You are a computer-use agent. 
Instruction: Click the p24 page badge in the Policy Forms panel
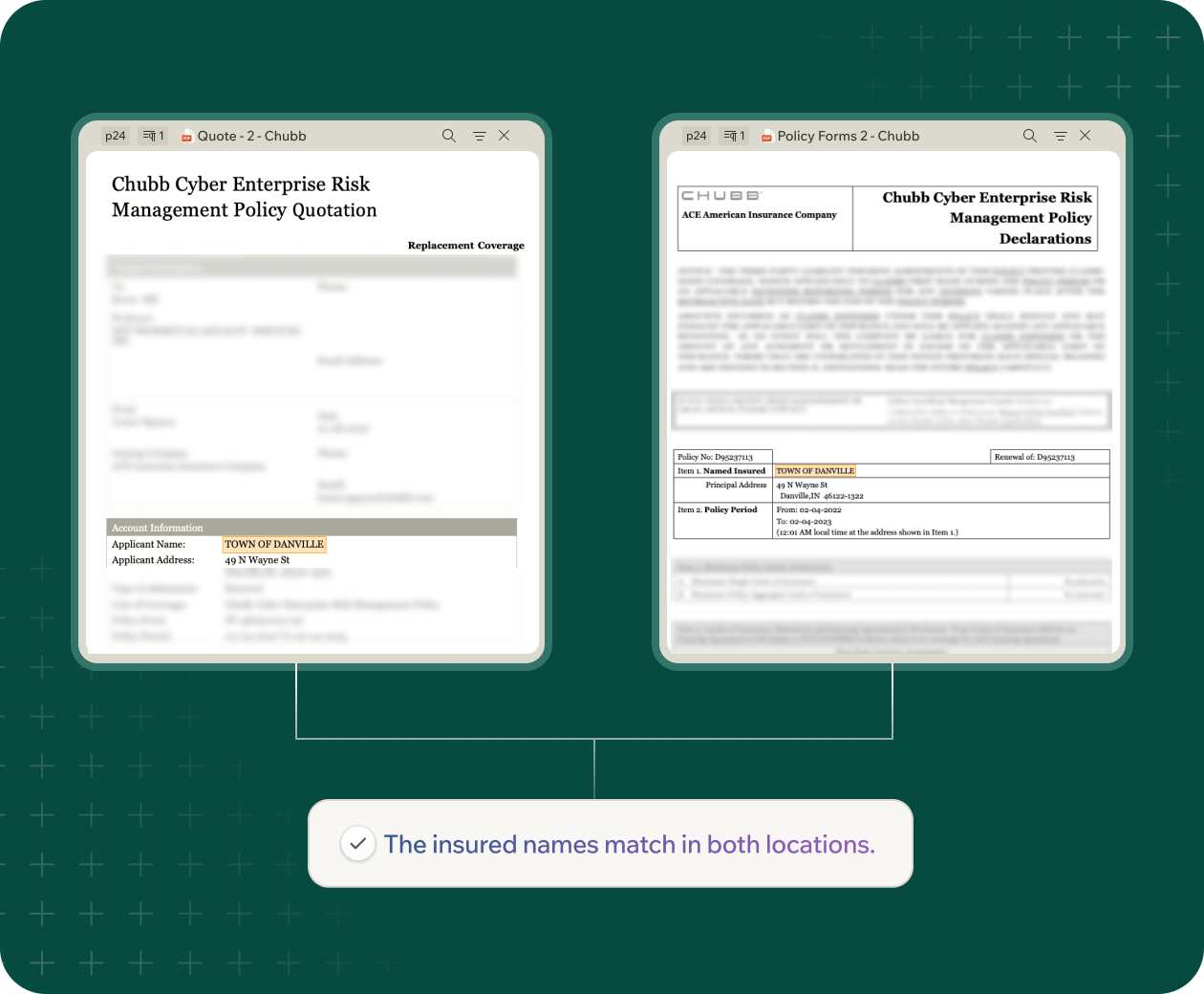[x=697, y=136]
